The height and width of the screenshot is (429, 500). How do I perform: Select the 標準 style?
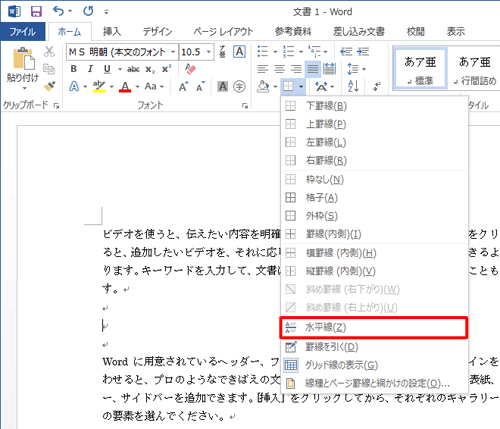(x=420, y=69)
